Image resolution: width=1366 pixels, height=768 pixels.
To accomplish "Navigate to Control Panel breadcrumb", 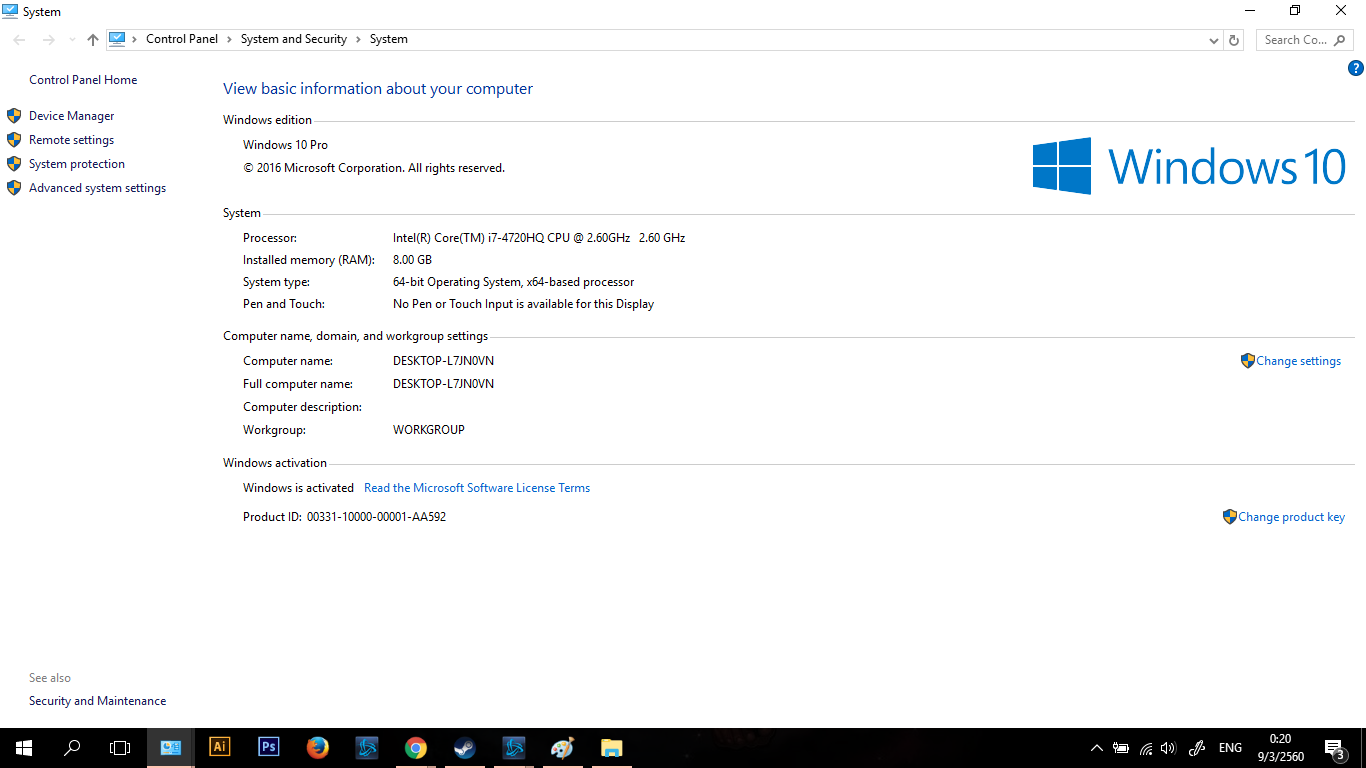I will pyautogui.click(x=182, y=39).
